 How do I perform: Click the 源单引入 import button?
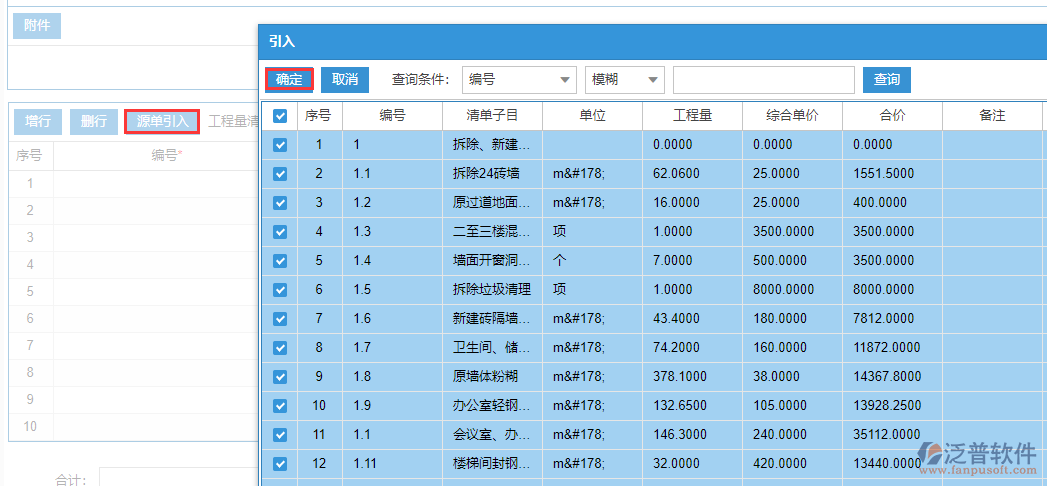pos(162,122)
